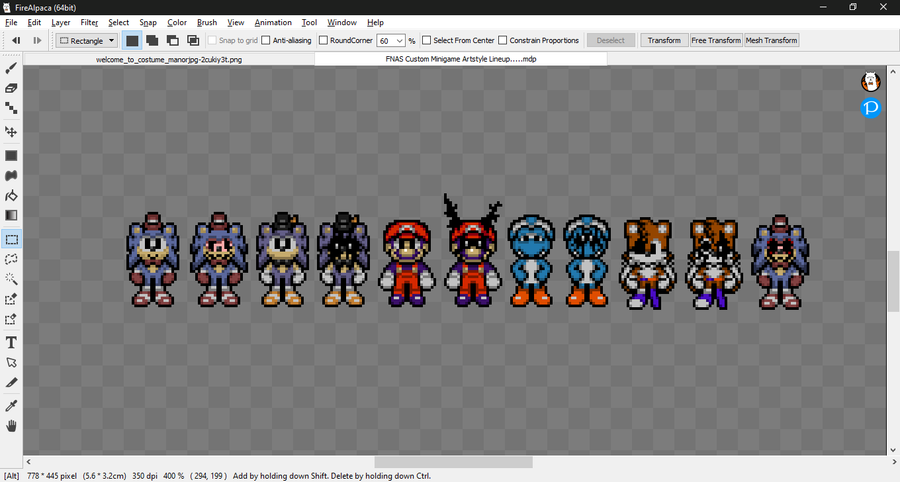Toggle Snap to grid checkbox
Viewport: 900px width, 482px height.
point(212,40)
